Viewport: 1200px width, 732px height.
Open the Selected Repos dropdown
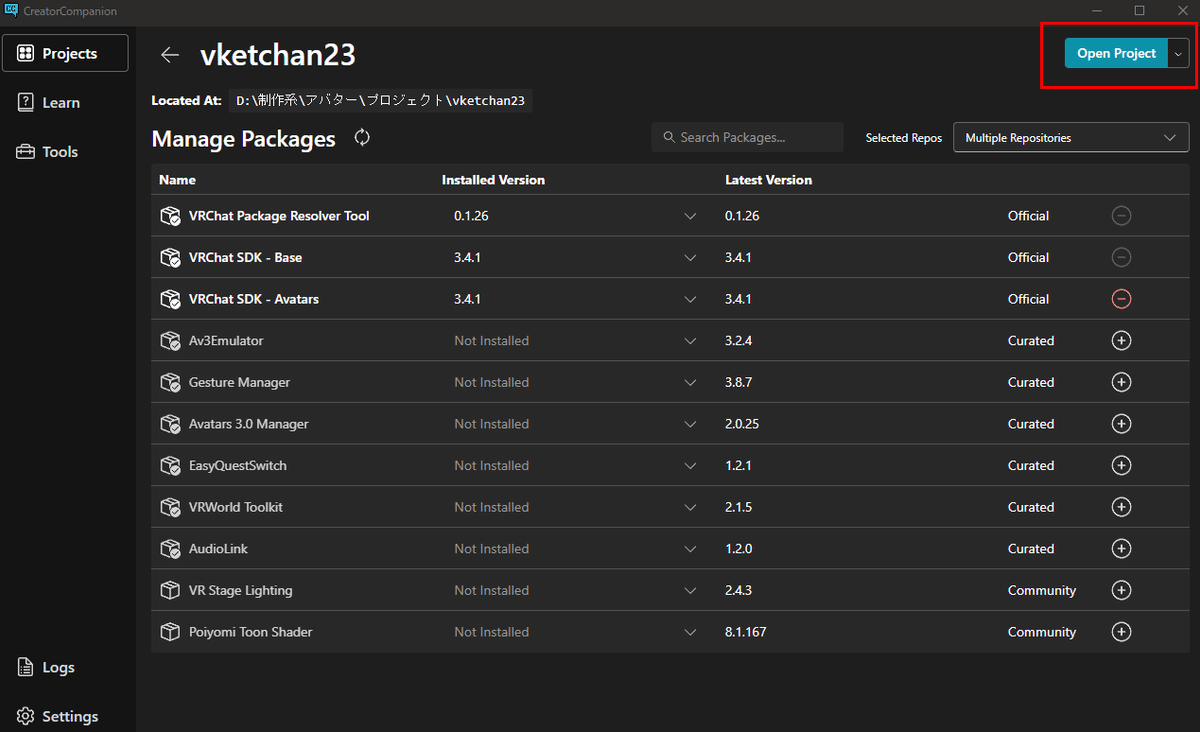(x=1070, y=138)
